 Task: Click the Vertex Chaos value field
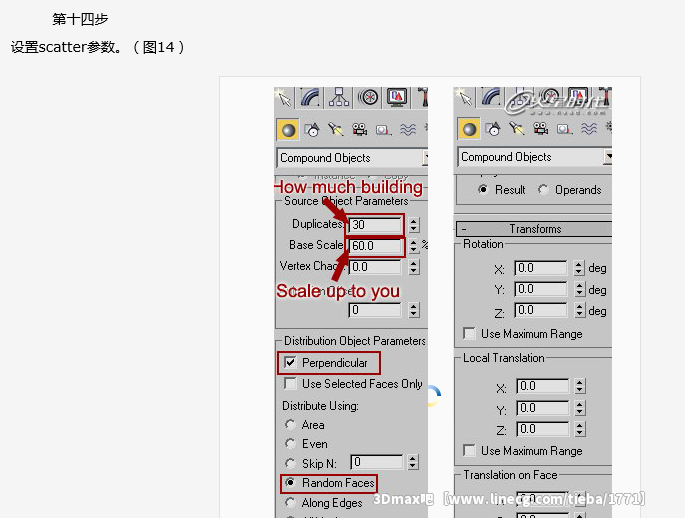point(375,267)
